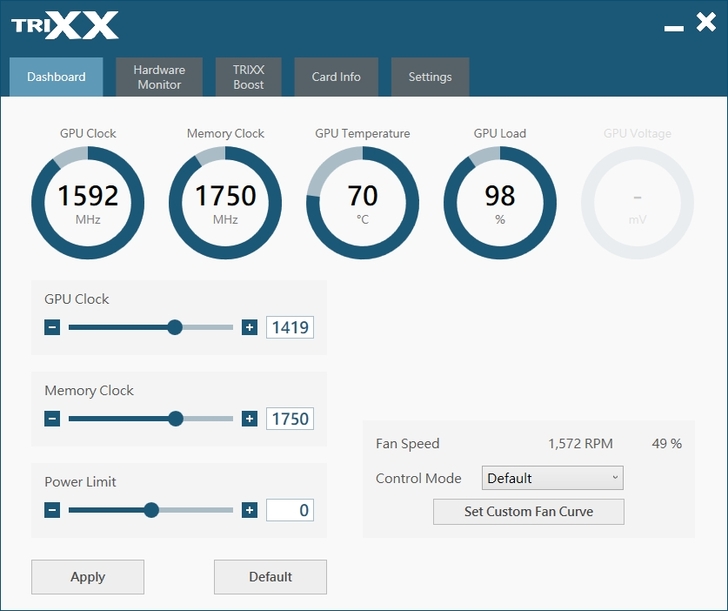
Task: Switch to the Hardware Monitor tab
Action: 159,77
